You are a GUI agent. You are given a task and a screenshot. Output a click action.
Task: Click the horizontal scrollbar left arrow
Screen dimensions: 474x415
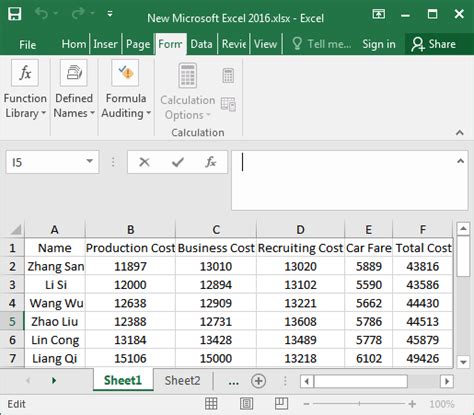point(307,381)
